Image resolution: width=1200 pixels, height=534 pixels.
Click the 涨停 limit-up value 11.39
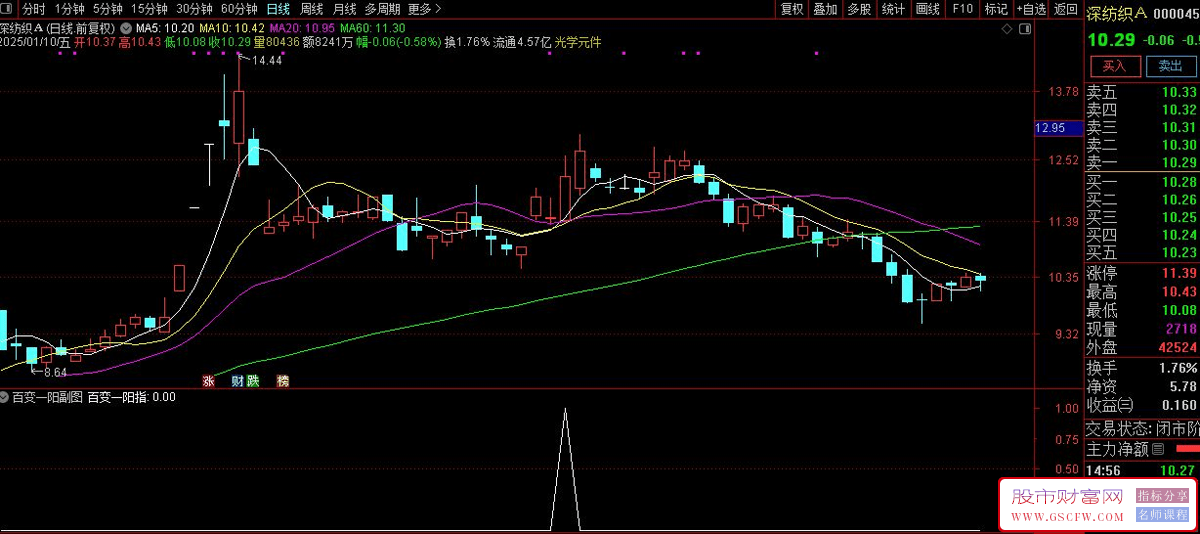[x=1178, y=274]
